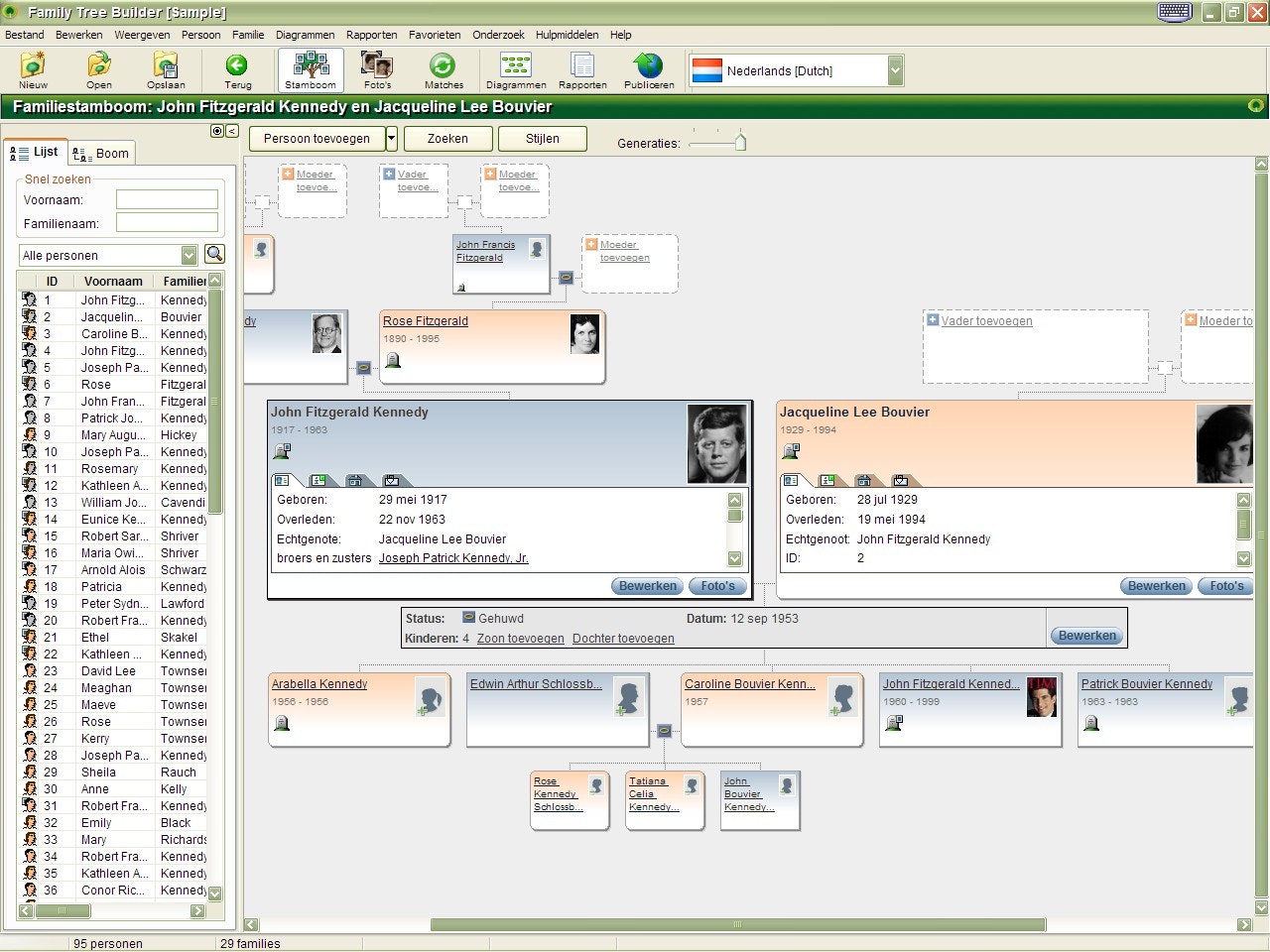Image resolution: width=1270 pixels, height=952 pixels.
Task: Click Bewerken on Jacqueline Lee Bouvier's card
Action: [x=1155, y=585]
